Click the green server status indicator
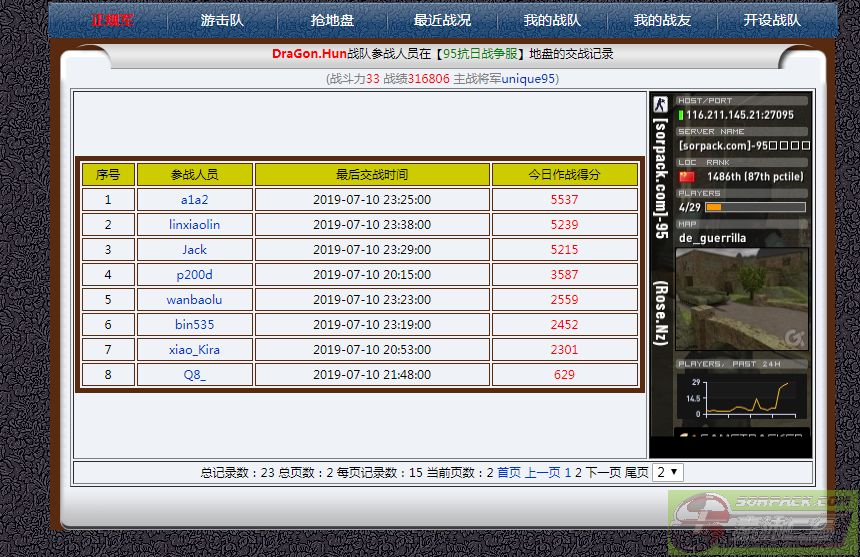 pyautogui.click(x=681, y=115)
